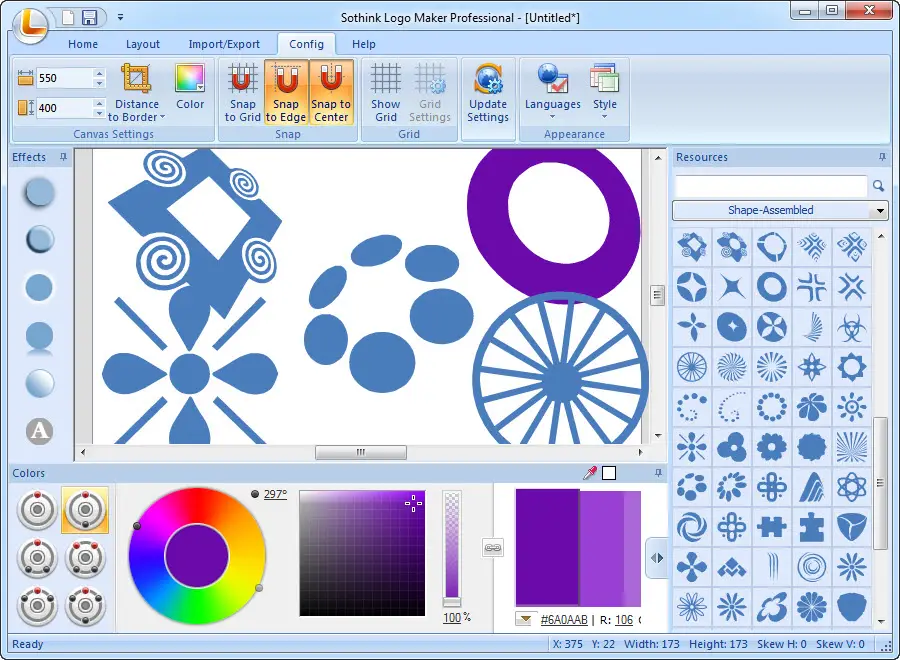Image resolution: width=900 pixels, height=660 pixels.
Task: Select the eyedropper tool in Colors panel
Action: (589, 473)
